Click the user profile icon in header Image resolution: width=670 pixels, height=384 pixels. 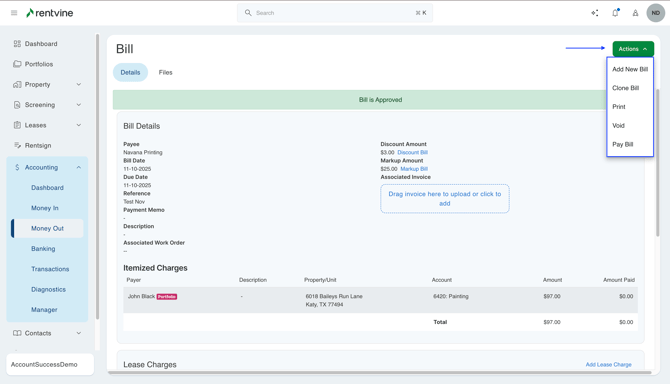tap(635, 13)
